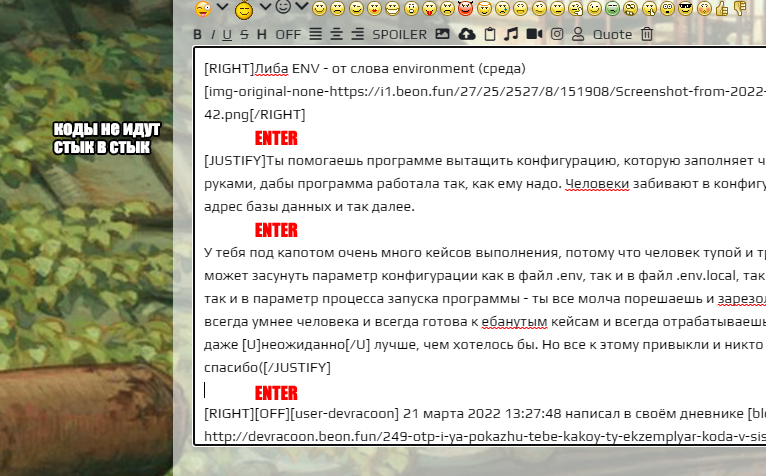This screenshot has width=766, height=476.
Task: Click the trash can delete icon
Action: (x=647, y=34)
